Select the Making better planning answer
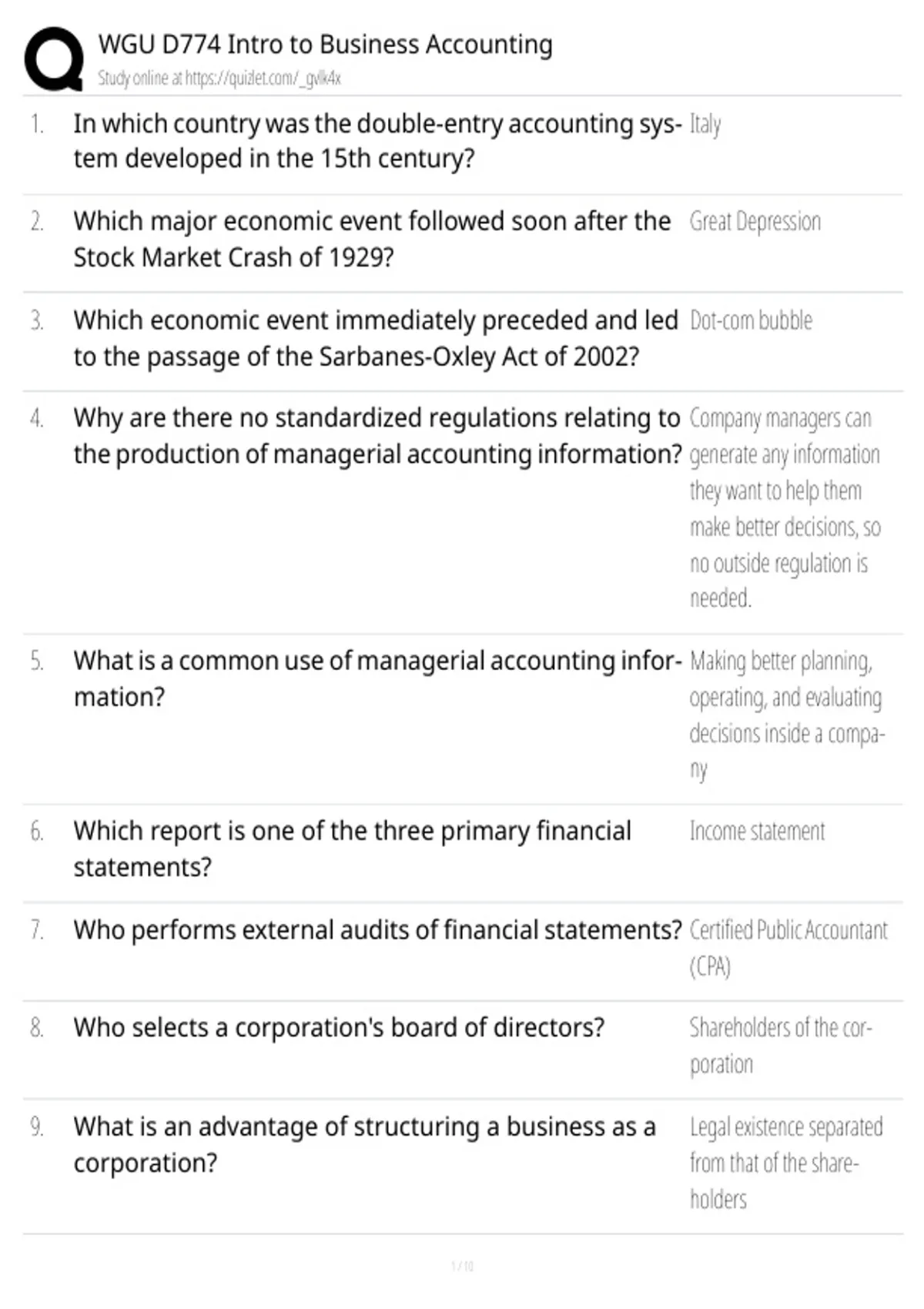This screenshot has height=1309, width=924. click(787, 715)
